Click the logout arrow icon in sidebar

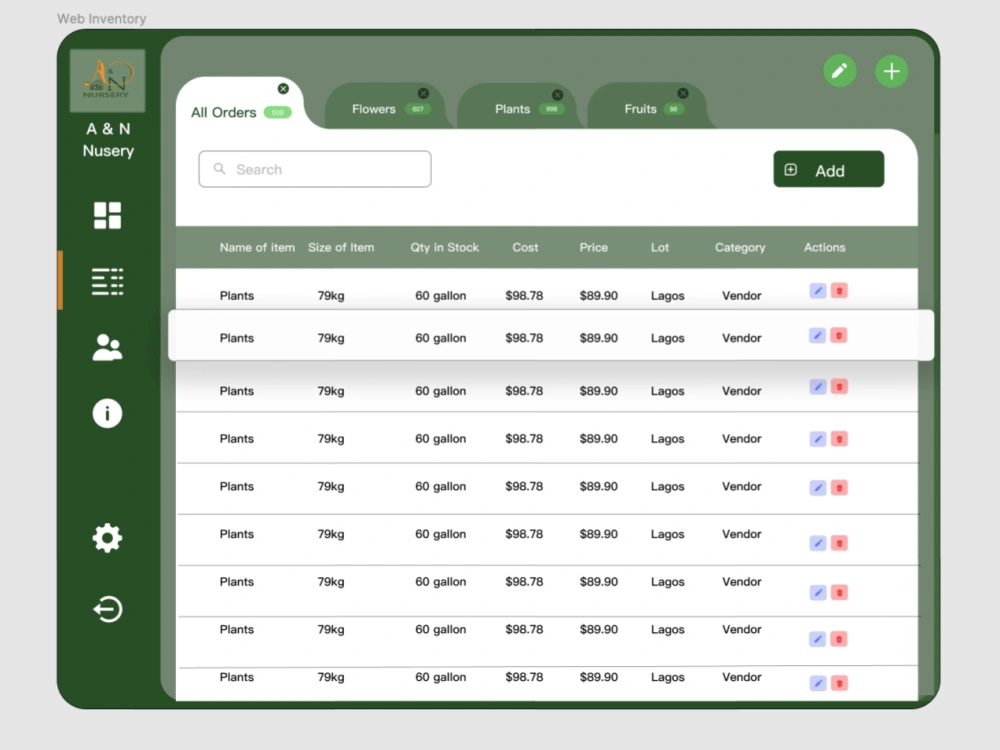107,609
